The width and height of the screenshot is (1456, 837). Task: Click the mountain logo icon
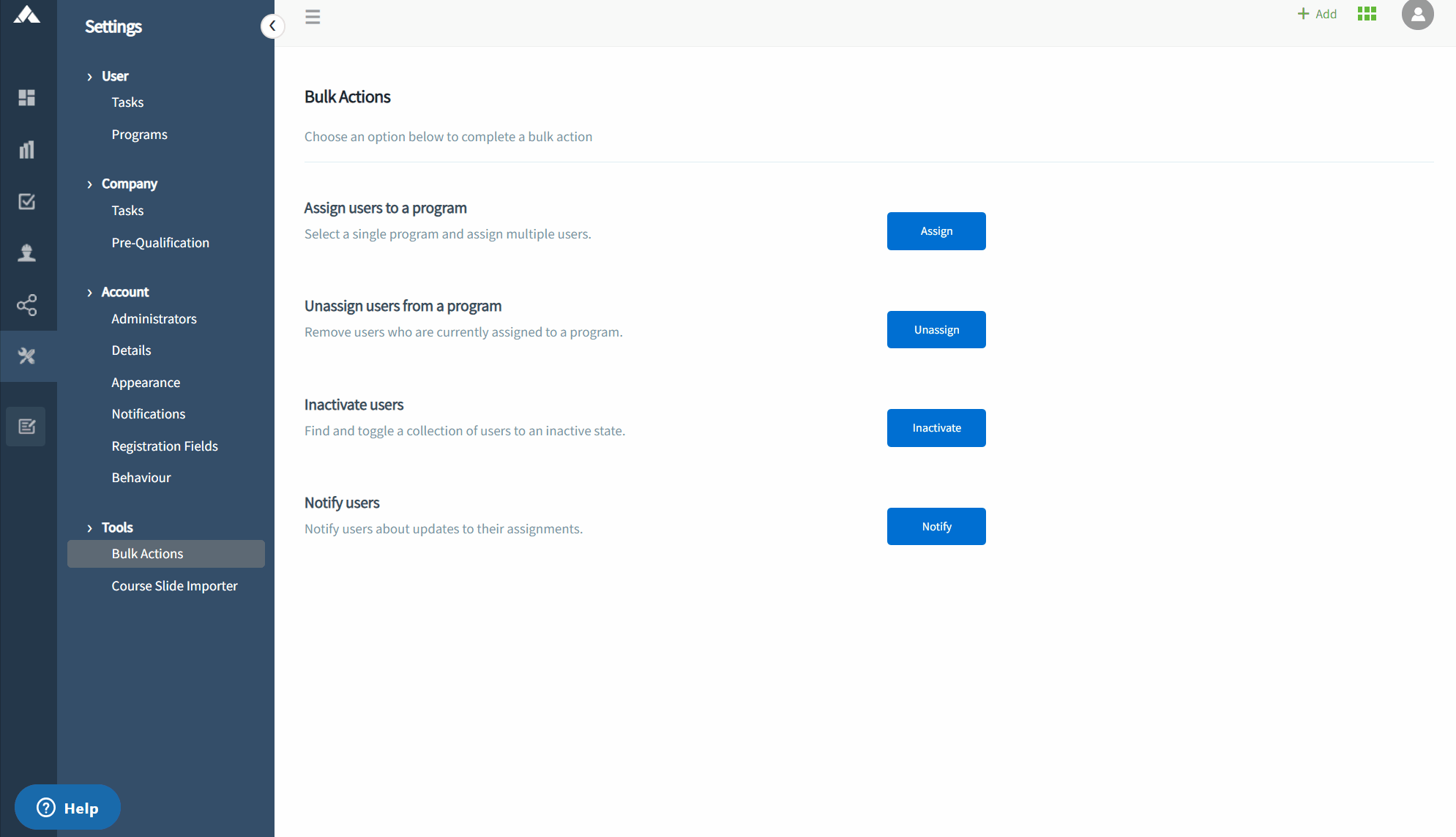[27, 15]
